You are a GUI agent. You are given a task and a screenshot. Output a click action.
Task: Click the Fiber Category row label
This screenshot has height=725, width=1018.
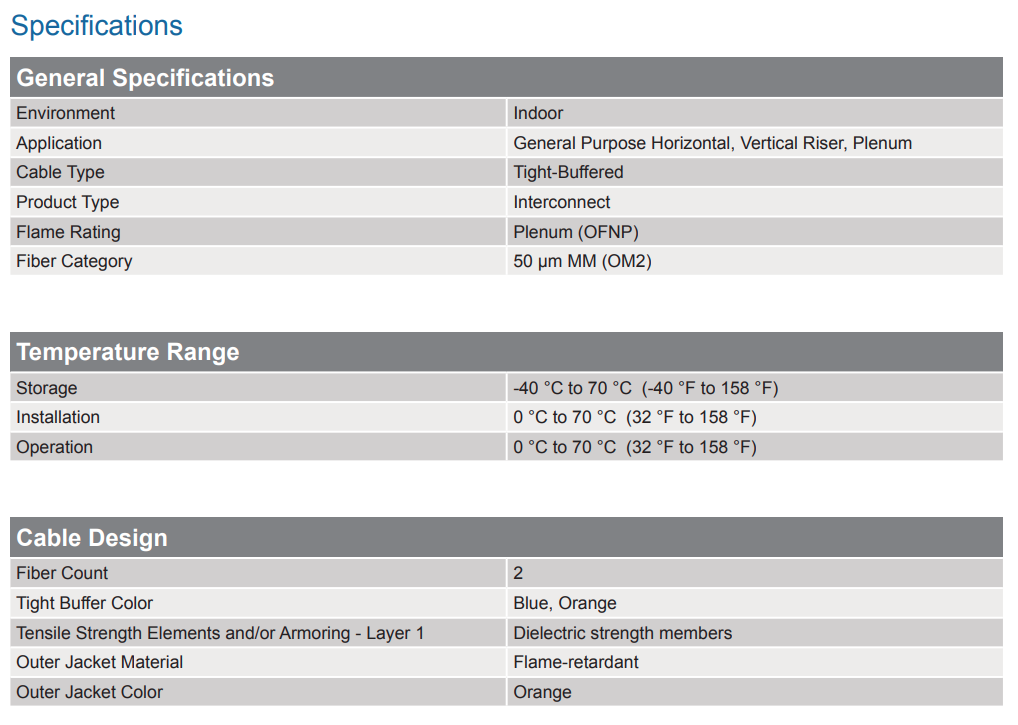coord(74,261)
